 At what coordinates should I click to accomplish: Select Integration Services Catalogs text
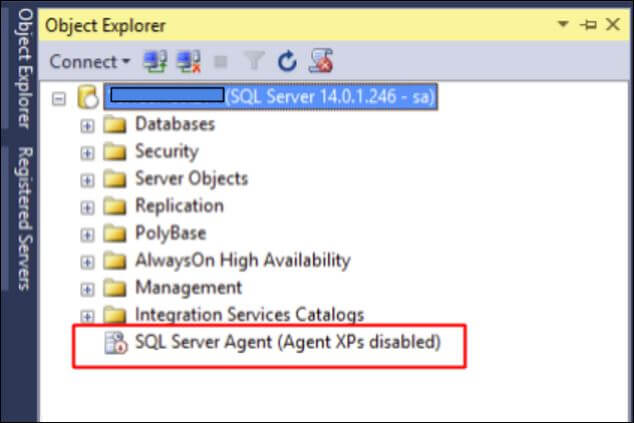tap(249, 315)
